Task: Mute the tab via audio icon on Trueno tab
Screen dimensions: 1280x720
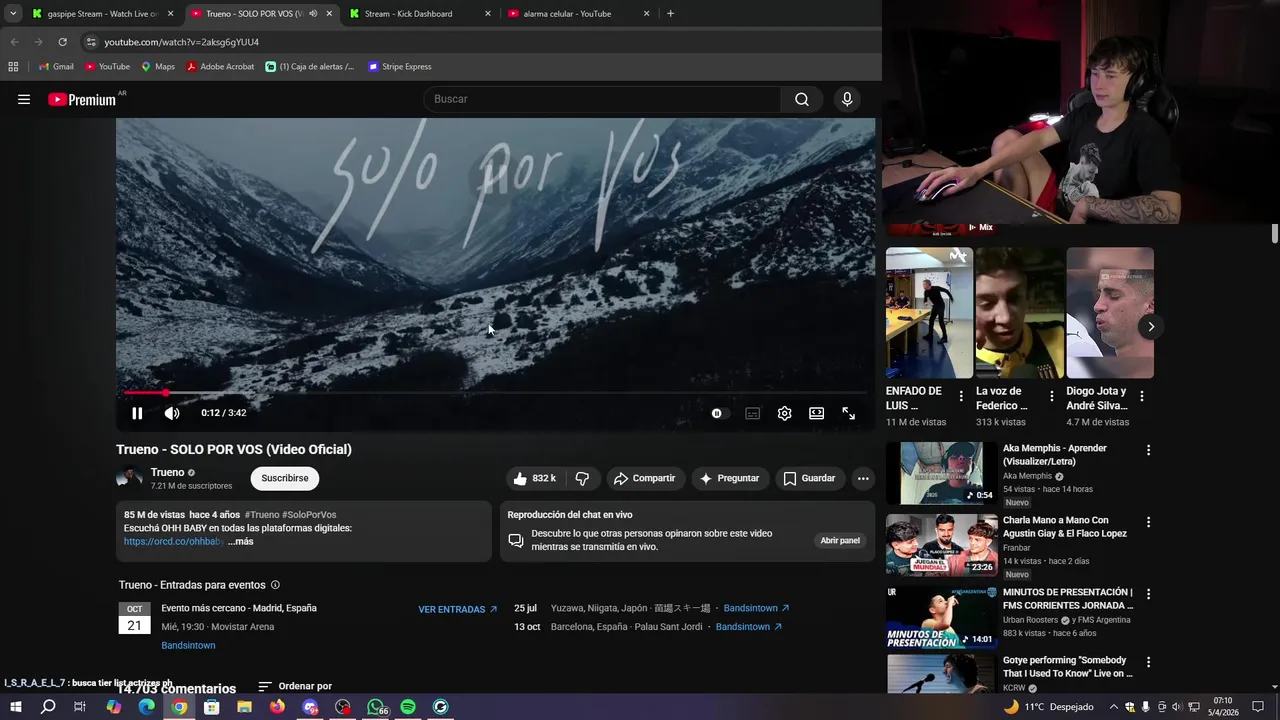Action: coord(313,14)
